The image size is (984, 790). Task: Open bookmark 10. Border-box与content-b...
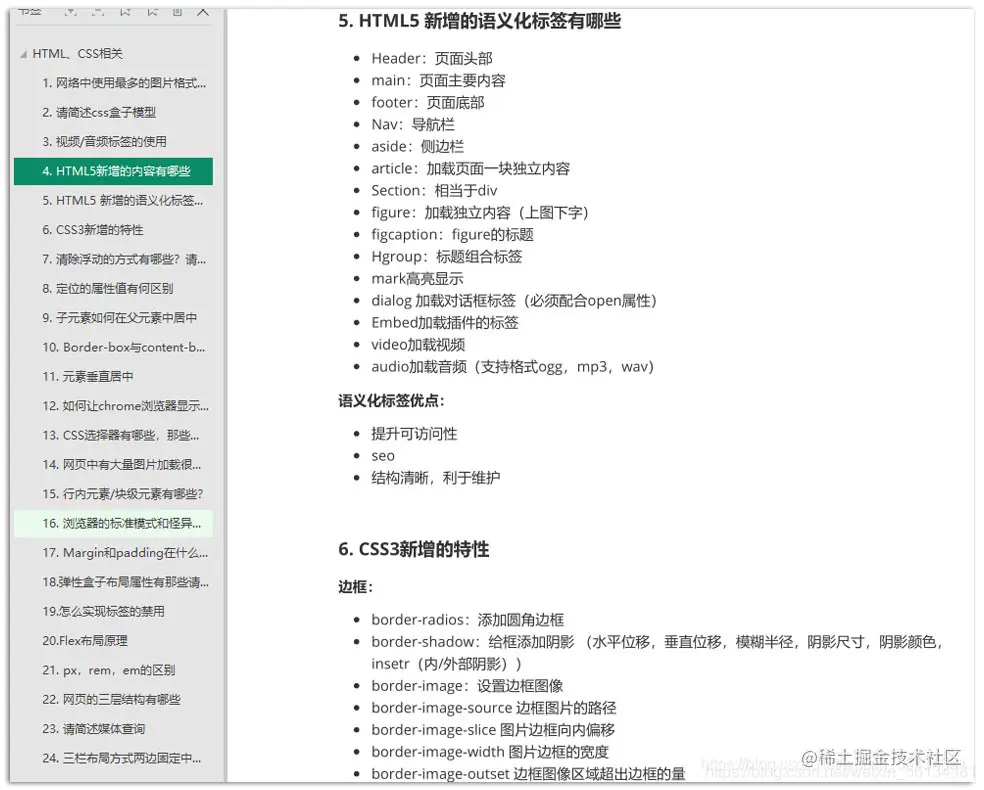124,347
